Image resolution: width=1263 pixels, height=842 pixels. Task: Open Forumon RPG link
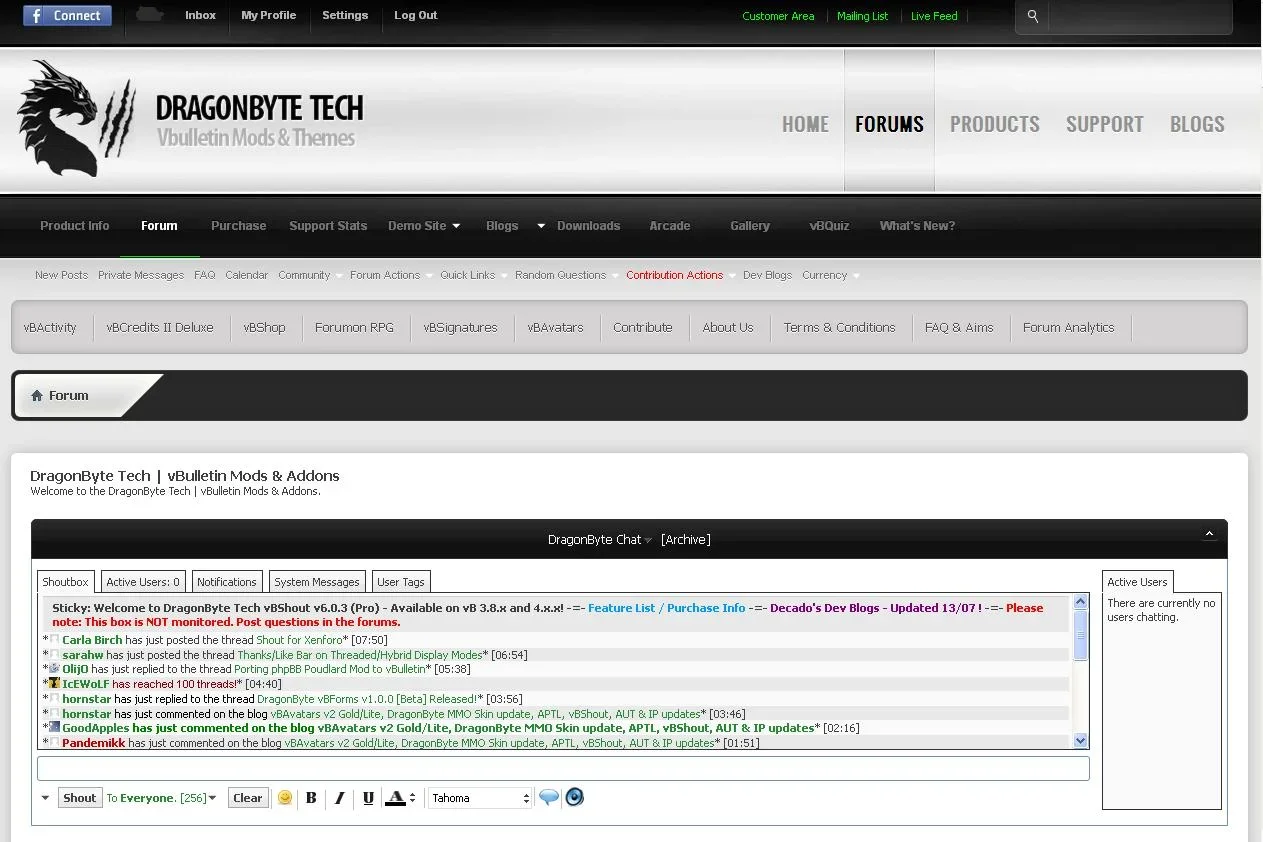(354, 327)
